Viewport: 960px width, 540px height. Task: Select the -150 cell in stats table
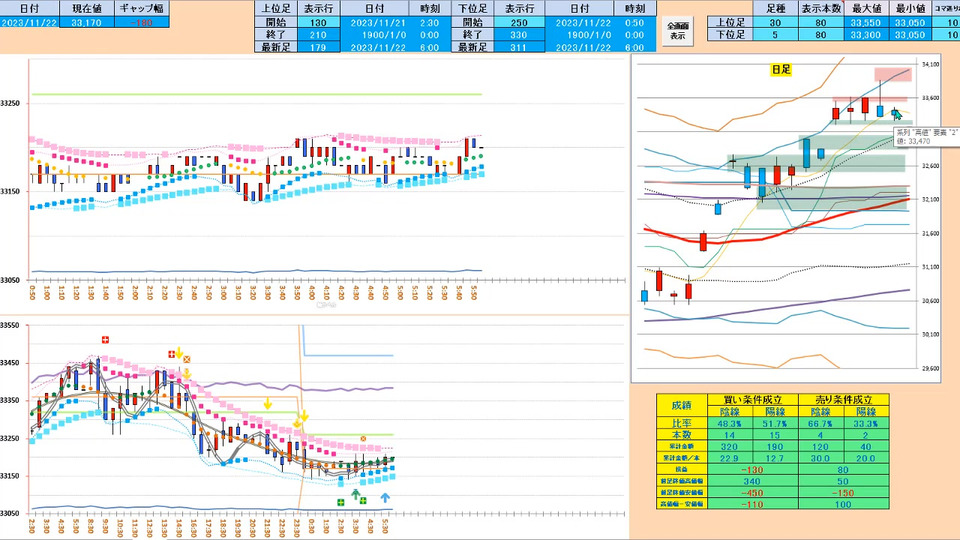[x=844, y=493]
